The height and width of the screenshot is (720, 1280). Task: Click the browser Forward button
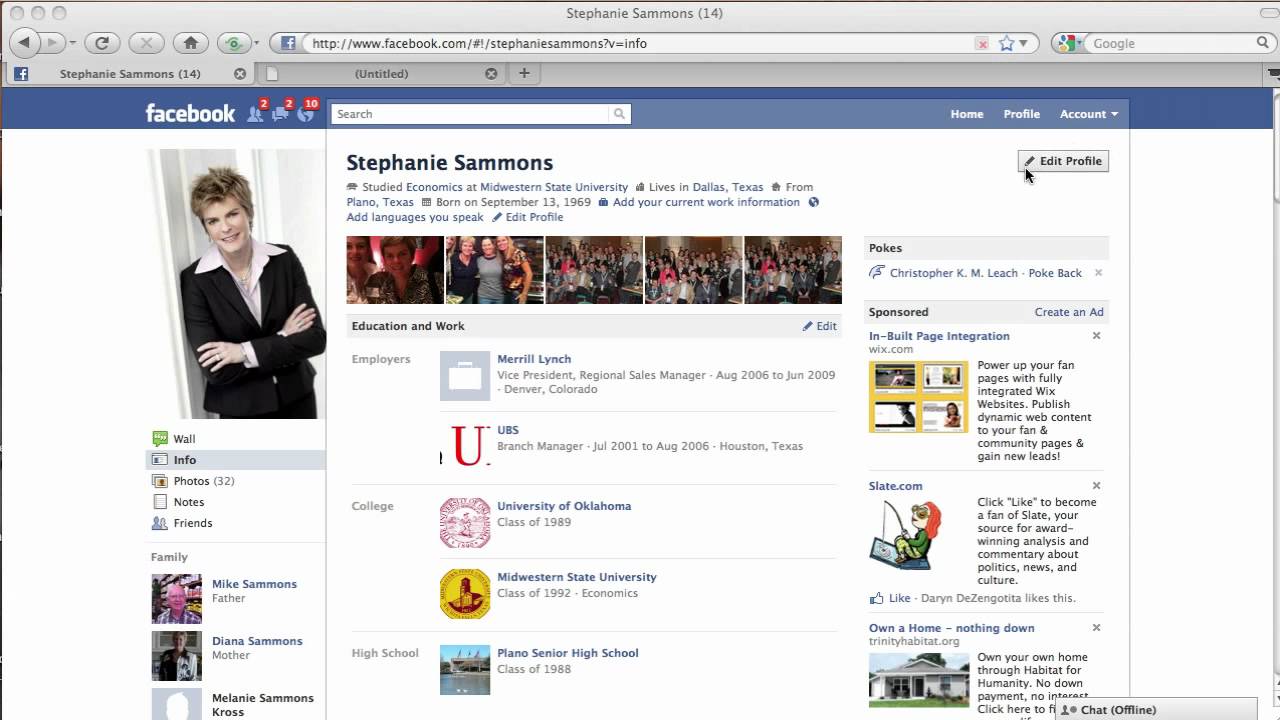tap(52, 43)
